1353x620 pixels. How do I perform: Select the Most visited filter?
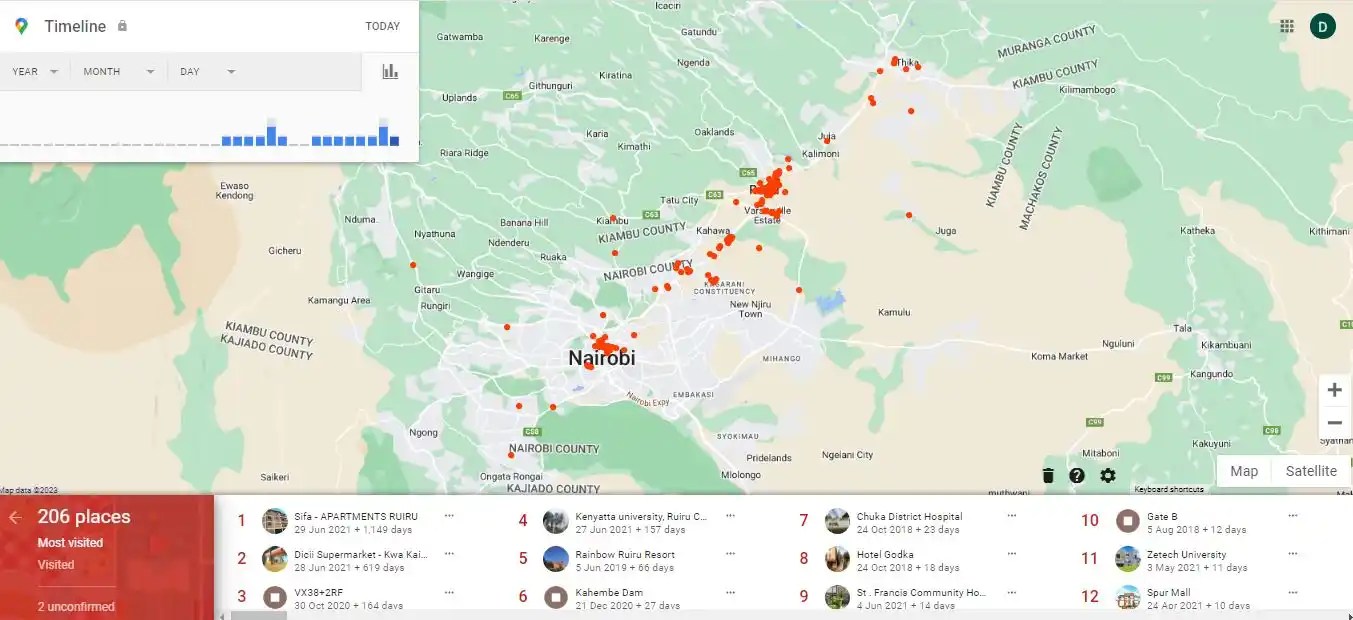pos(71,543)
